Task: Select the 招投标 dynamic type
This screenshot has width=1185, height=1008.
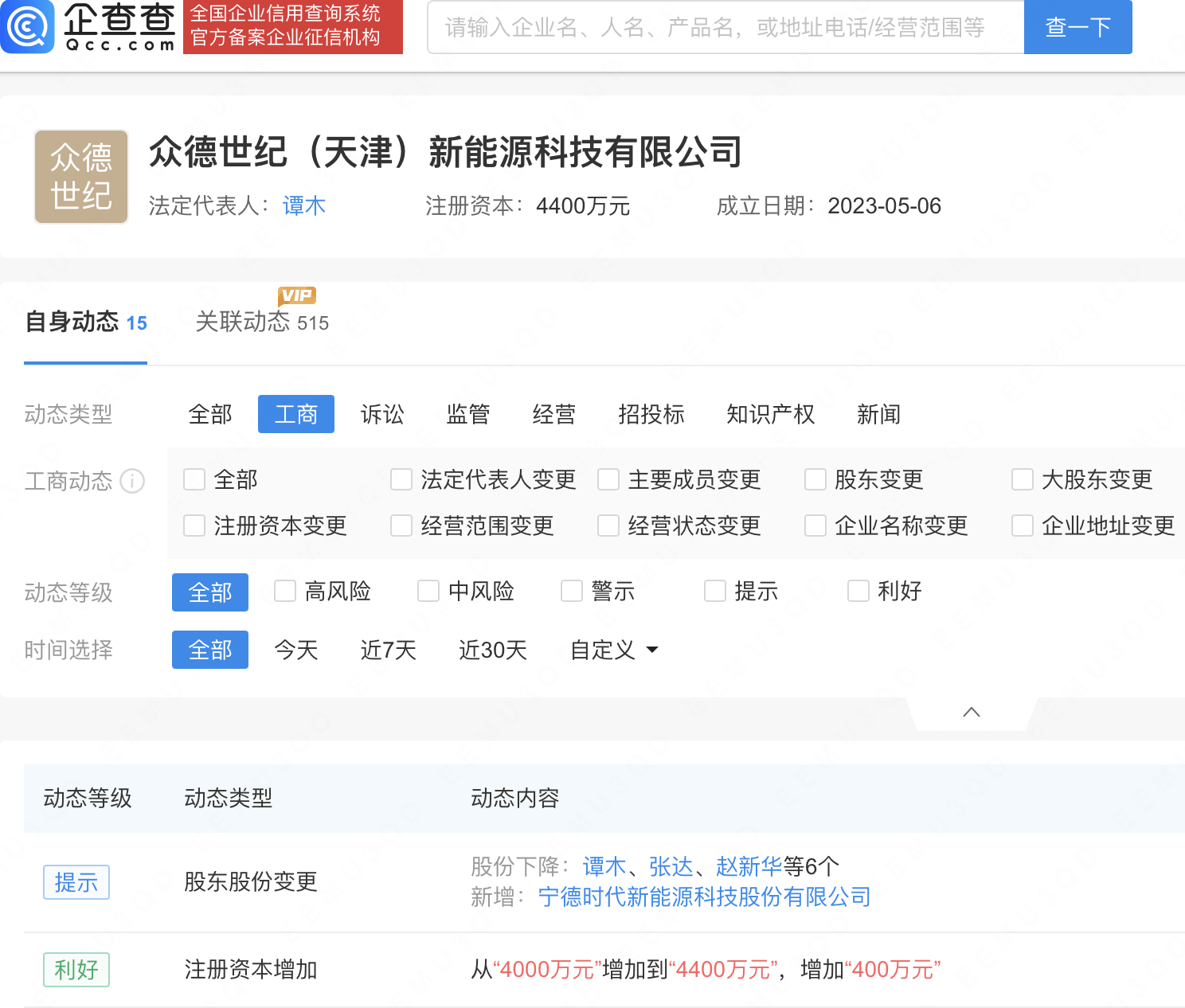Action: (x=651, y=414)
